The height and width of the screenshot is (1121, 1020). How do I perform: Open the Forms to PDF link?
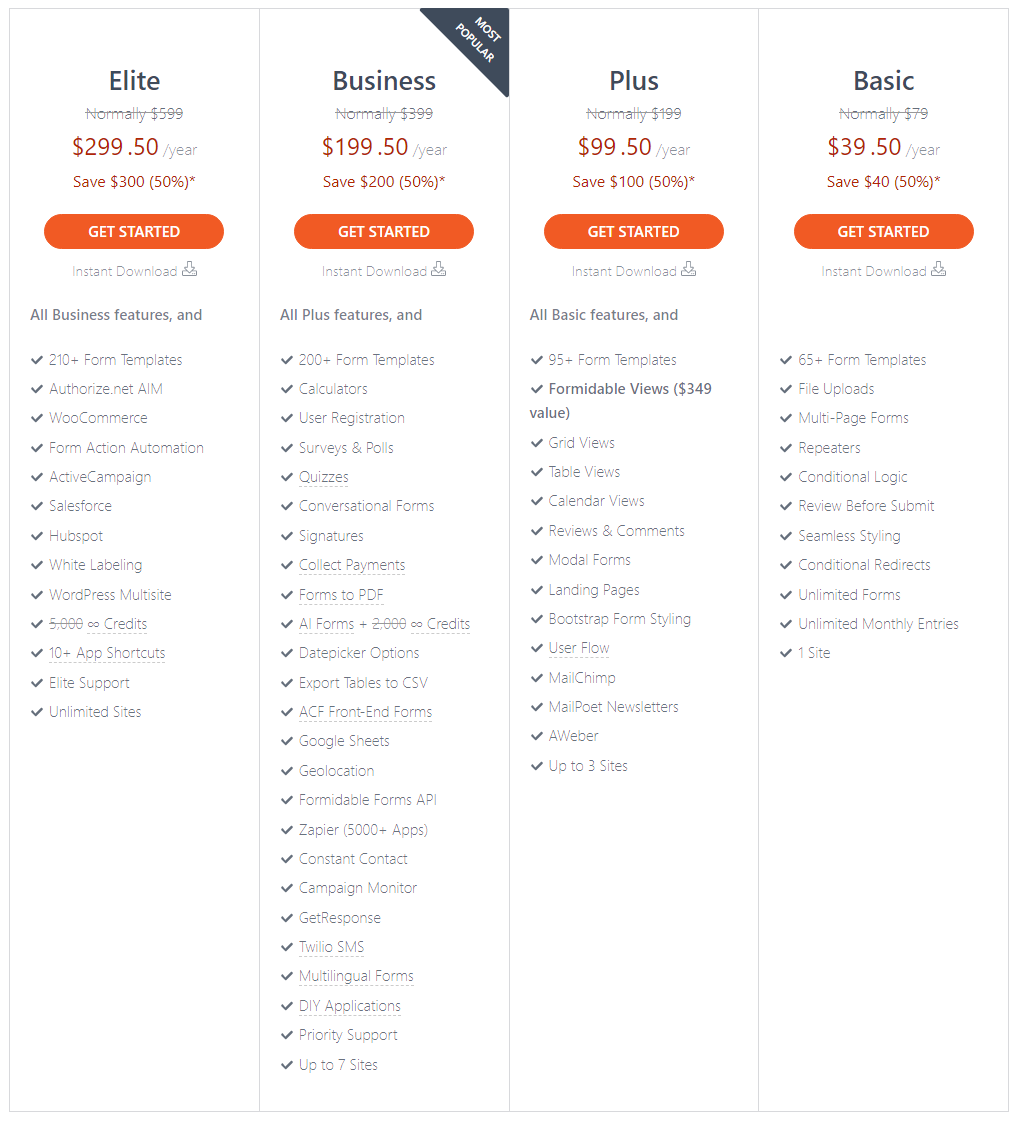[341, 594]
